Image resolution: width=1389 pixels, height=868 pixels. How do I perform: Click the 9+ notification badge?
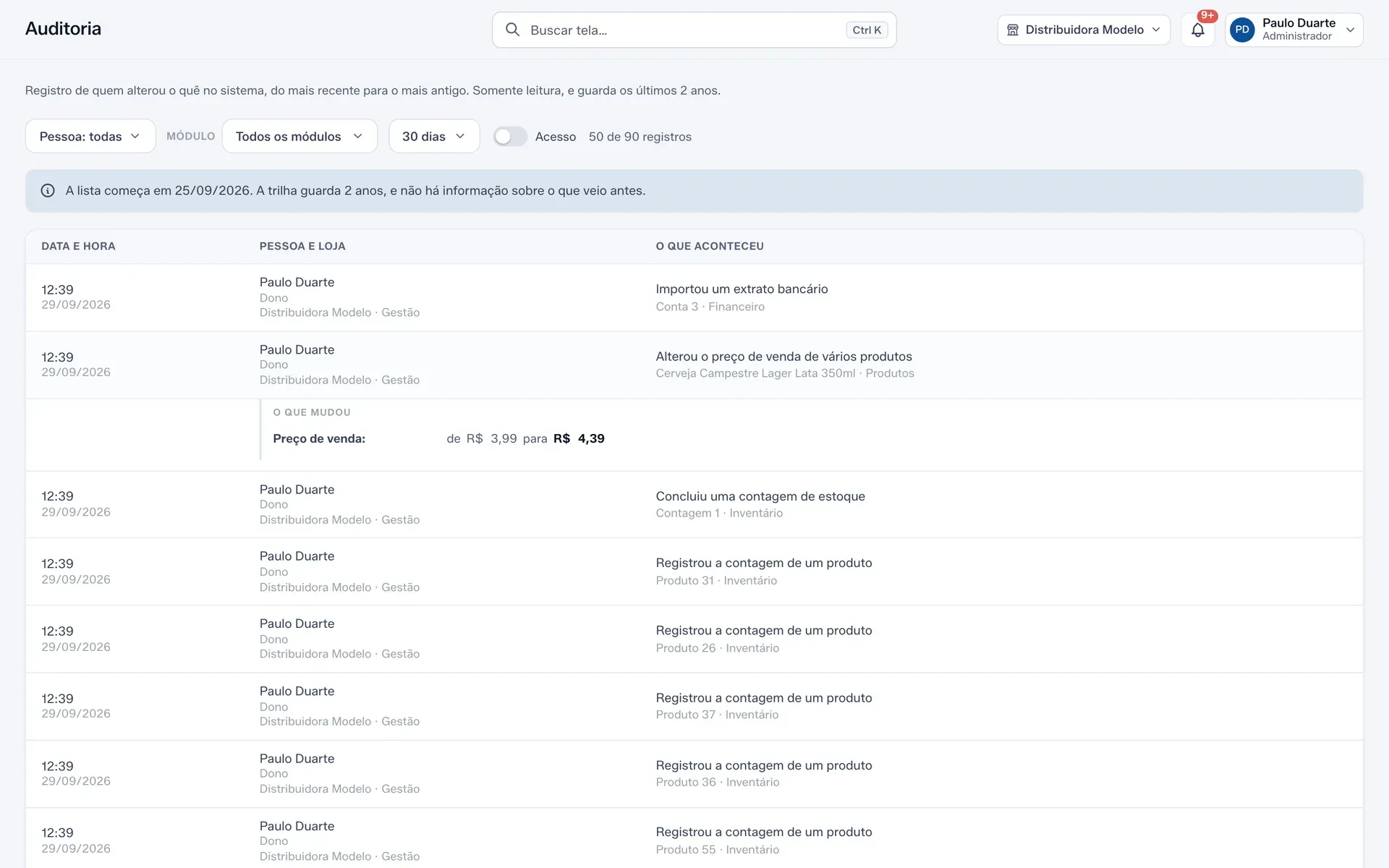pos(1207,16)
